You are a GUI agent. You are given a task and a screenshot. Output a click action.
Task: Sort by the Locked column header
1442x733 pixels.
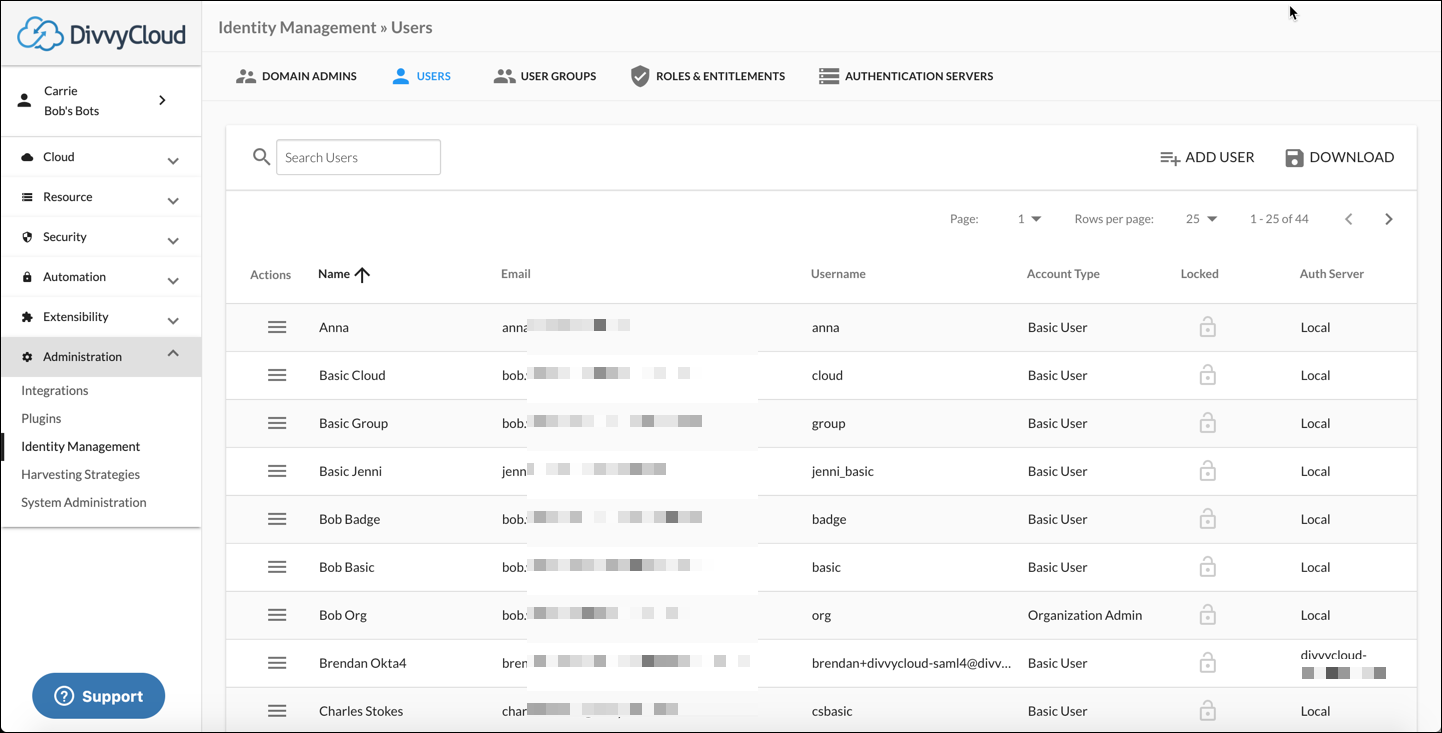coord(1199,274)
